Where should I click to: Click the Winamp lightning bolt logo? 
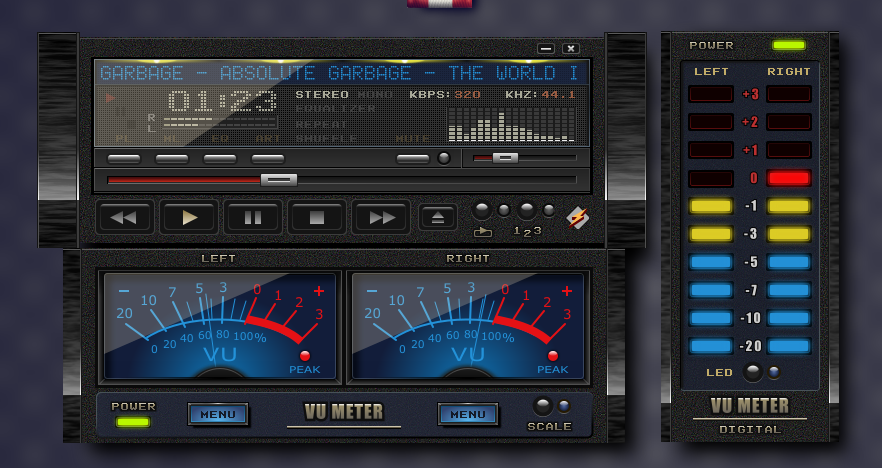point(577,217)
